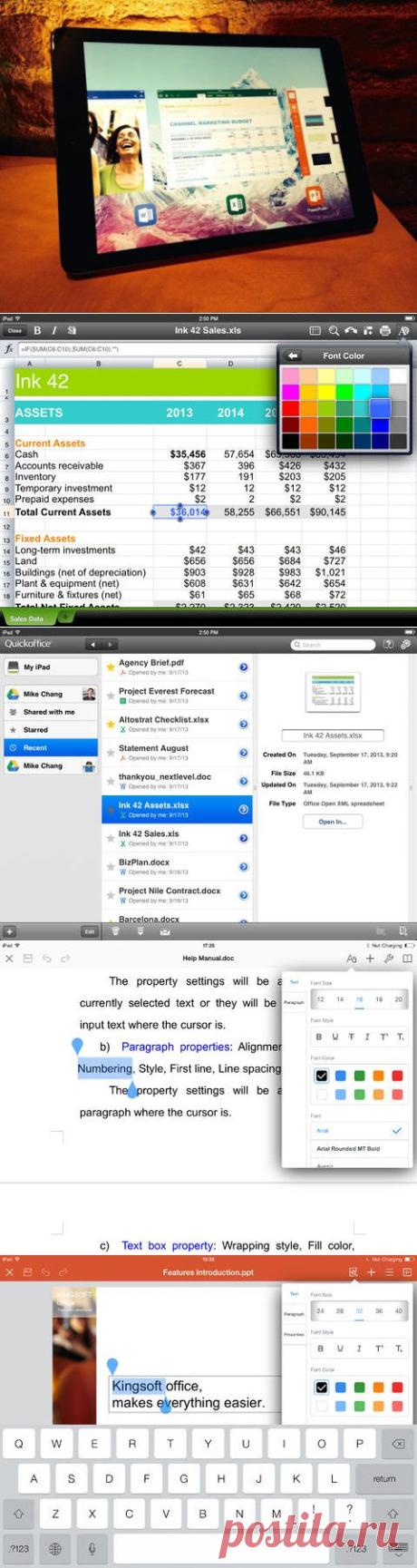Toggle Bold B in Ink 42 Sales.xls toolbar
The width and height of the screenshot is (417, 1568).
tap(37, 331)
